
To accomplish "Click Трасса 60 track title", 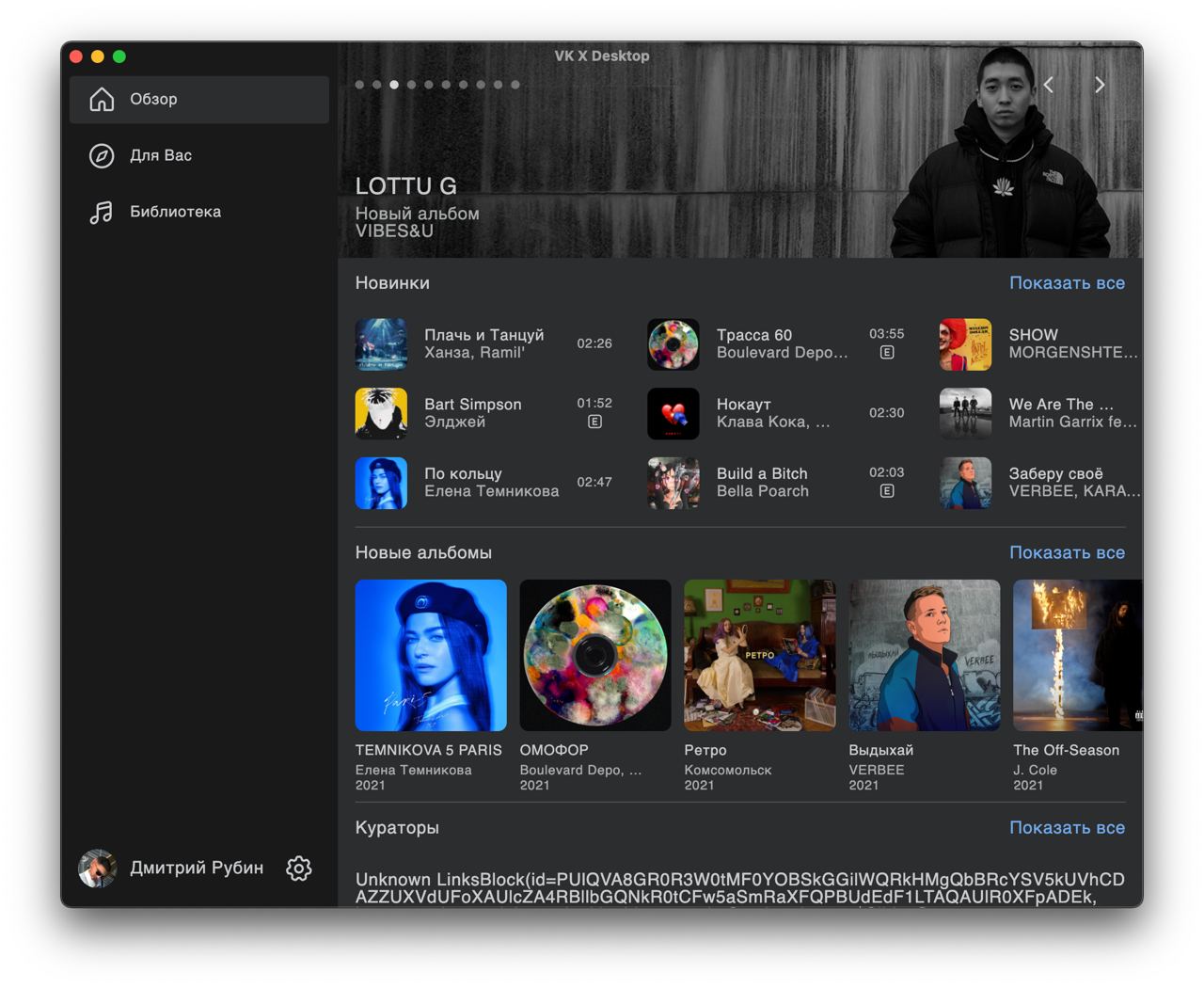I will 754,335.
